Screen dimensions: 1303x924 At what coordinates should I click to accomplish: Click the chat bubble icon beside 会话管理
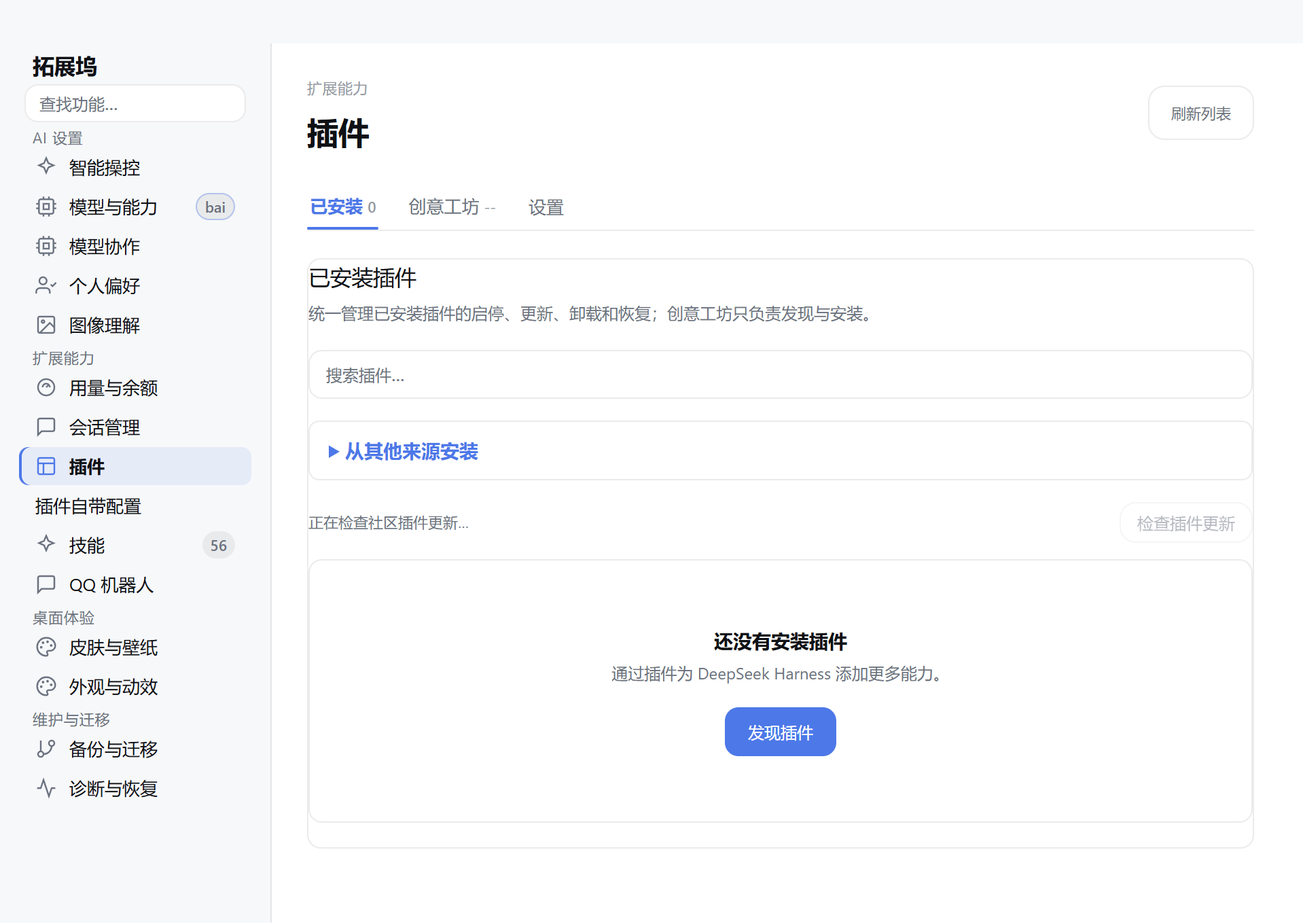(46, 427)
